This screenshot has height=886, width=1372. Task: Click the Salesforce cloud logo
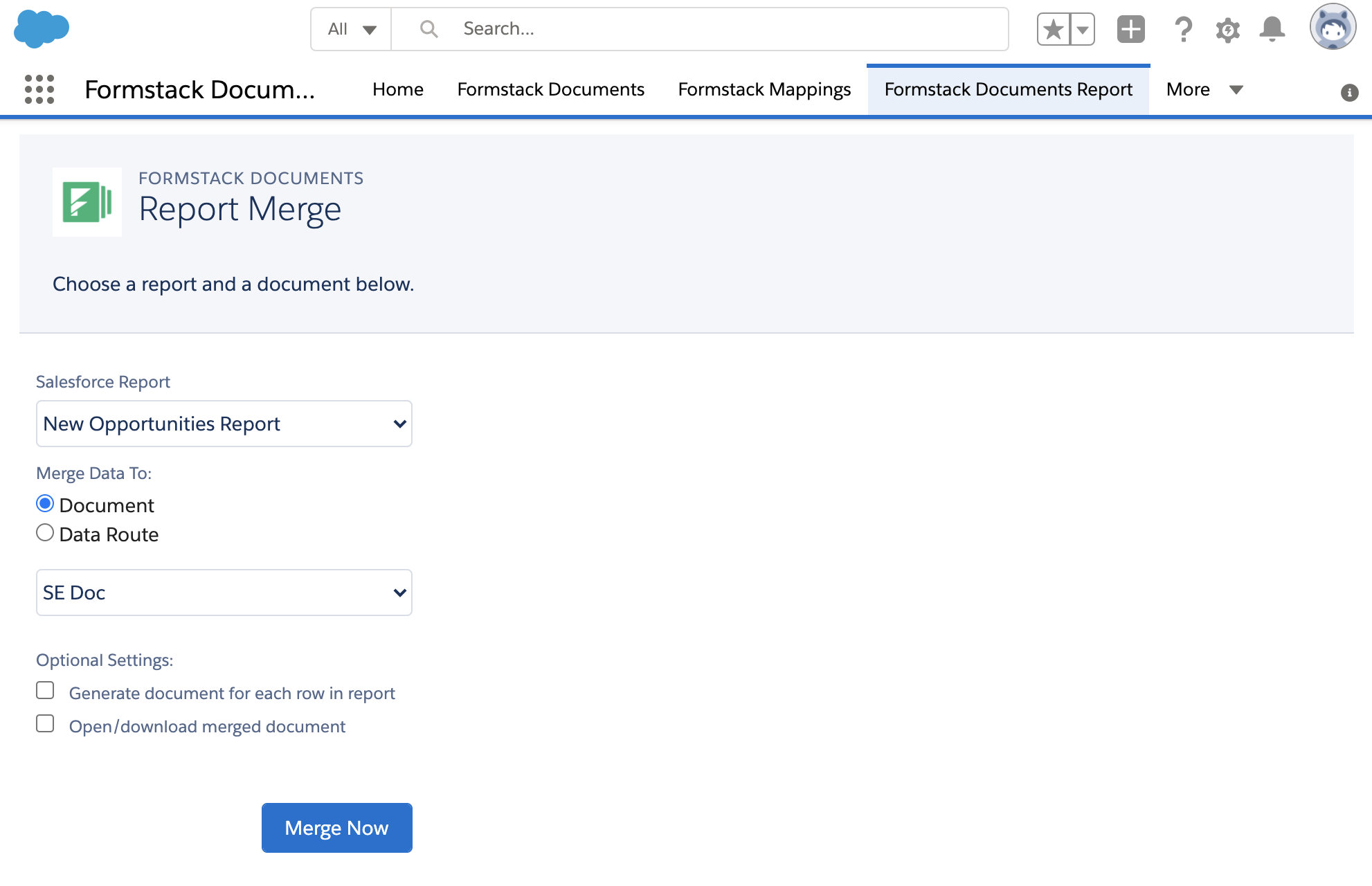43,28
